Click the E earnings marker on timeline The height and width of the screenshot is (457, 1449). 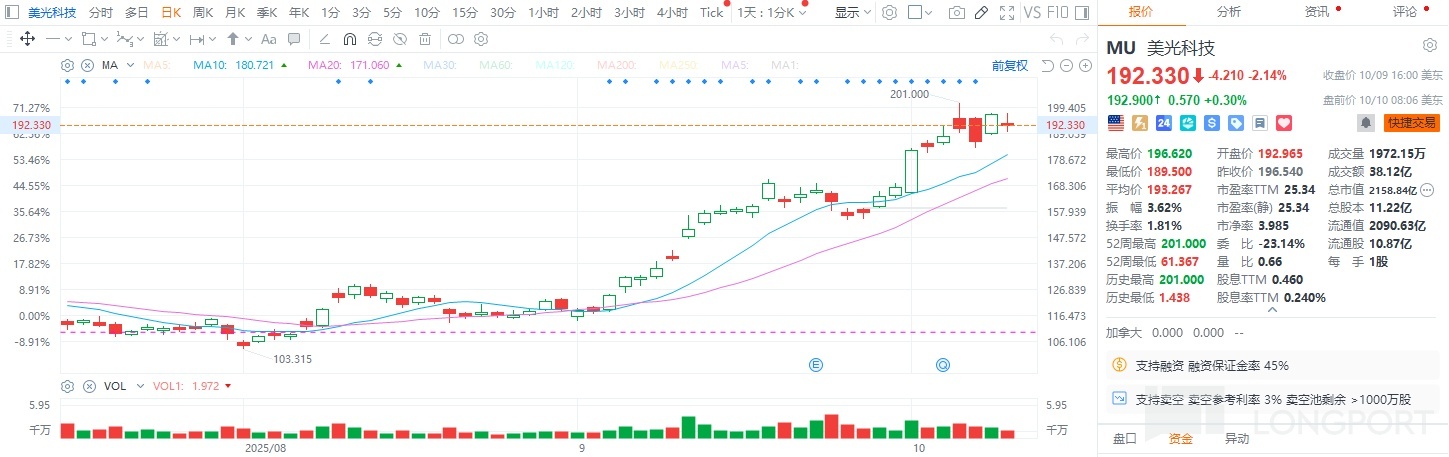click(x=817, y=365)
